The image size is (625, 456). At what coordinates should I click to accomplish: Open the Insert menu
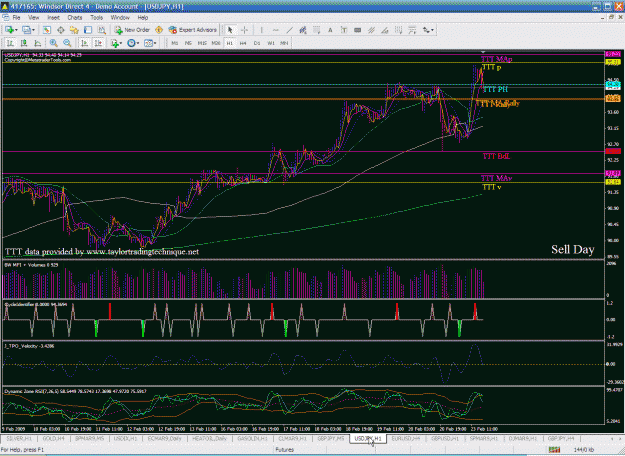tap(53, 18)
